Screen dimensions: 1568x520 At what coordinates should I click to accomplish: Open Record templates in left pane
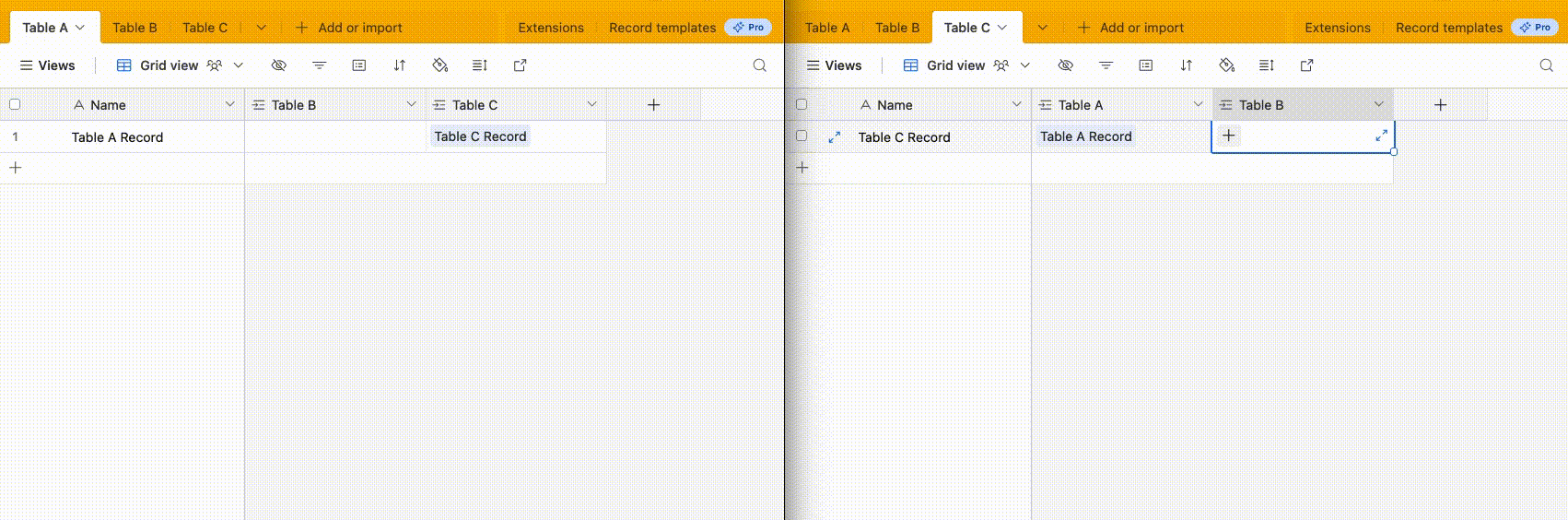(689, 28)
